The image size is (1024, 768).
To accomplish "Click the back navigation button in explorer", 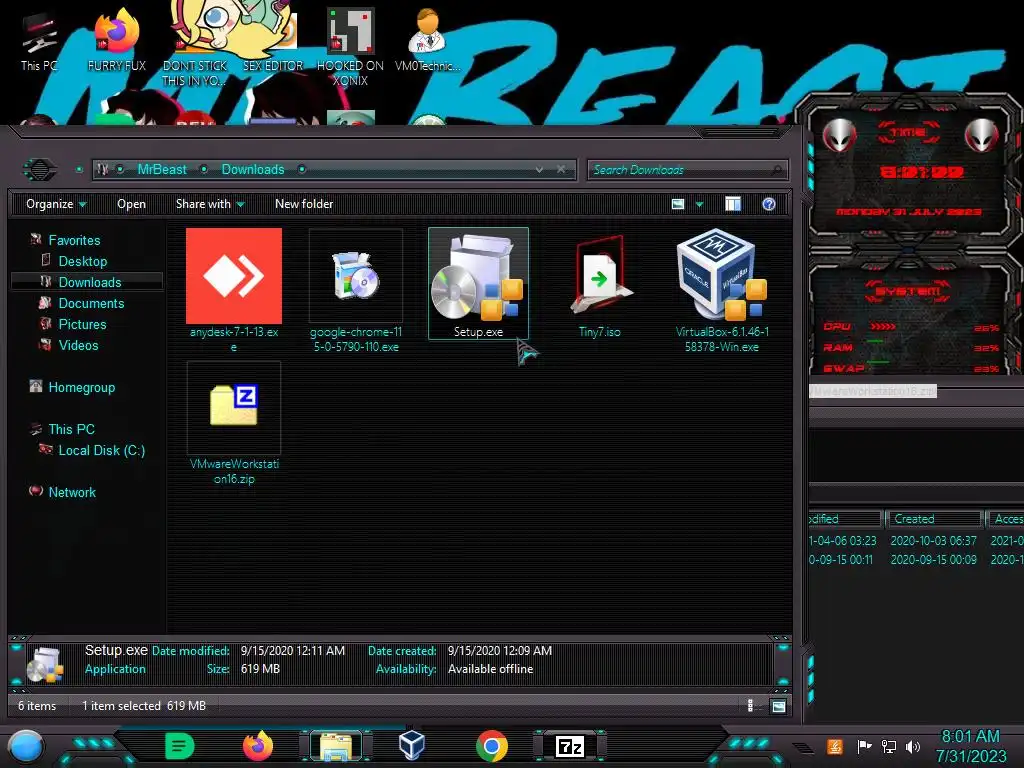I will [x=40, y=170].
